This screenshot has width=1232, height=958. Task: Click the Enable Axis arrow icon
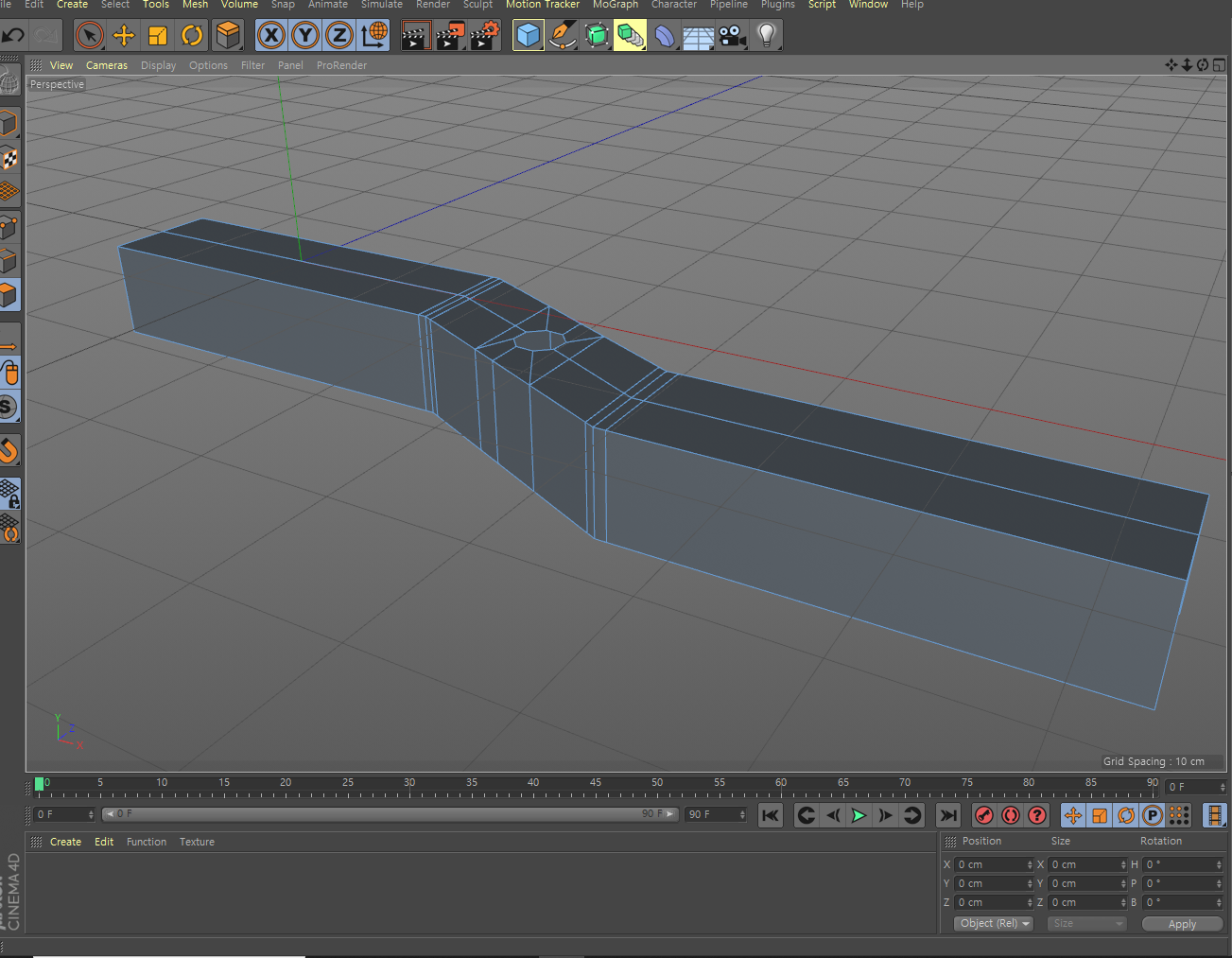click(x=9, y=346)
